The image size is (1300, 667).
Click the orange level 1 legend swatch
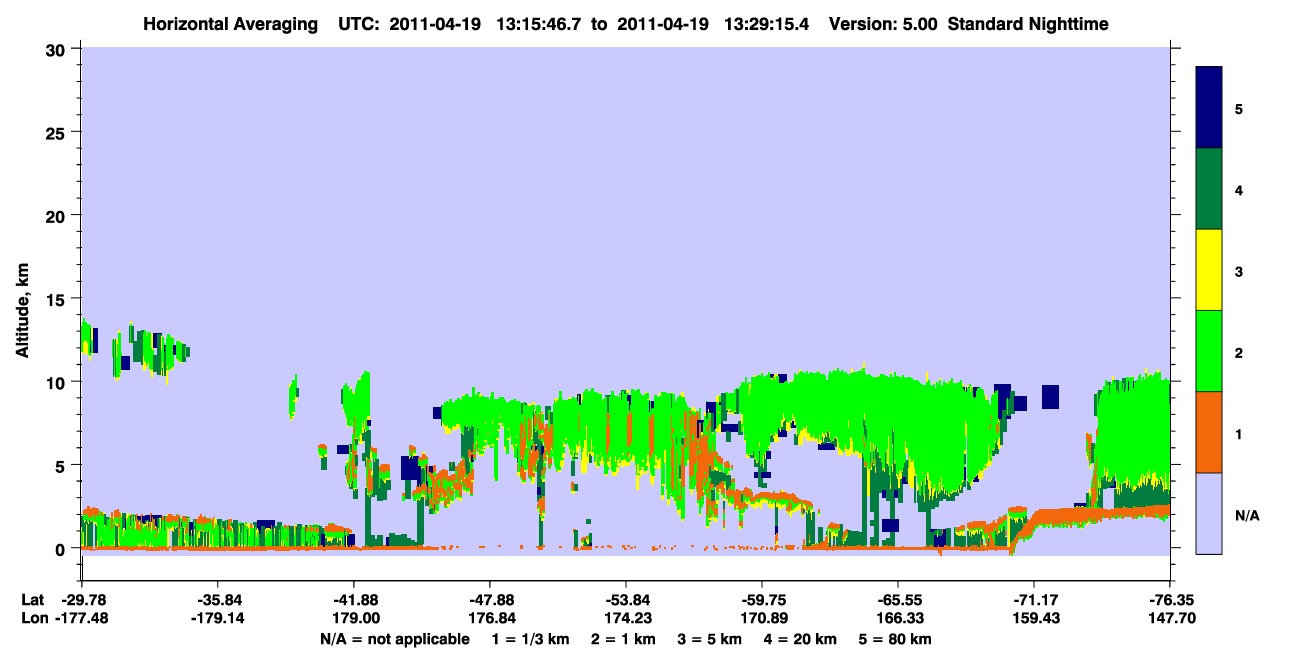point(1209,432)
